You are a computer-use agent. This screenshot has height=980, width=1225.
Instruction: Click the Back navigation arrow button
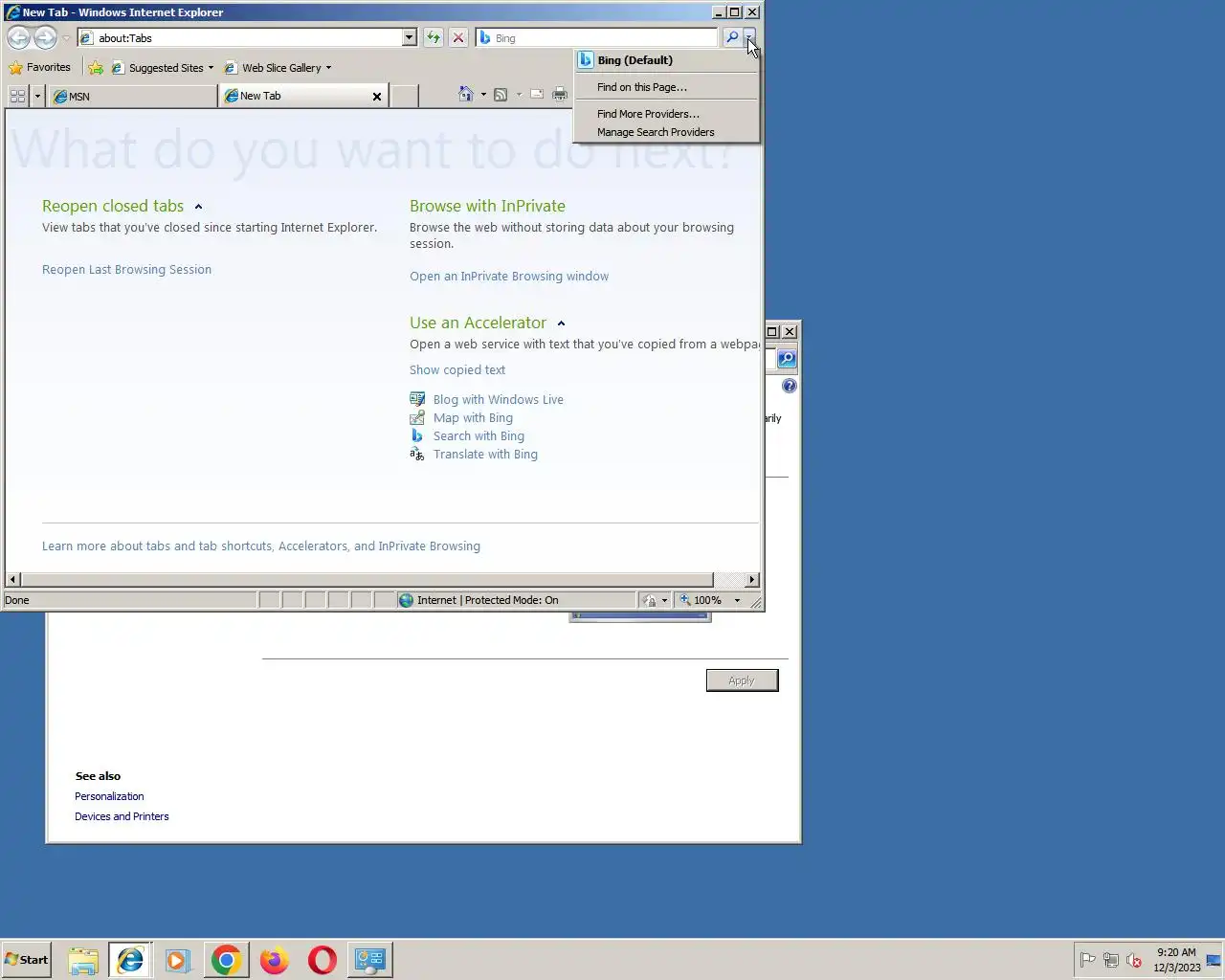18,38
